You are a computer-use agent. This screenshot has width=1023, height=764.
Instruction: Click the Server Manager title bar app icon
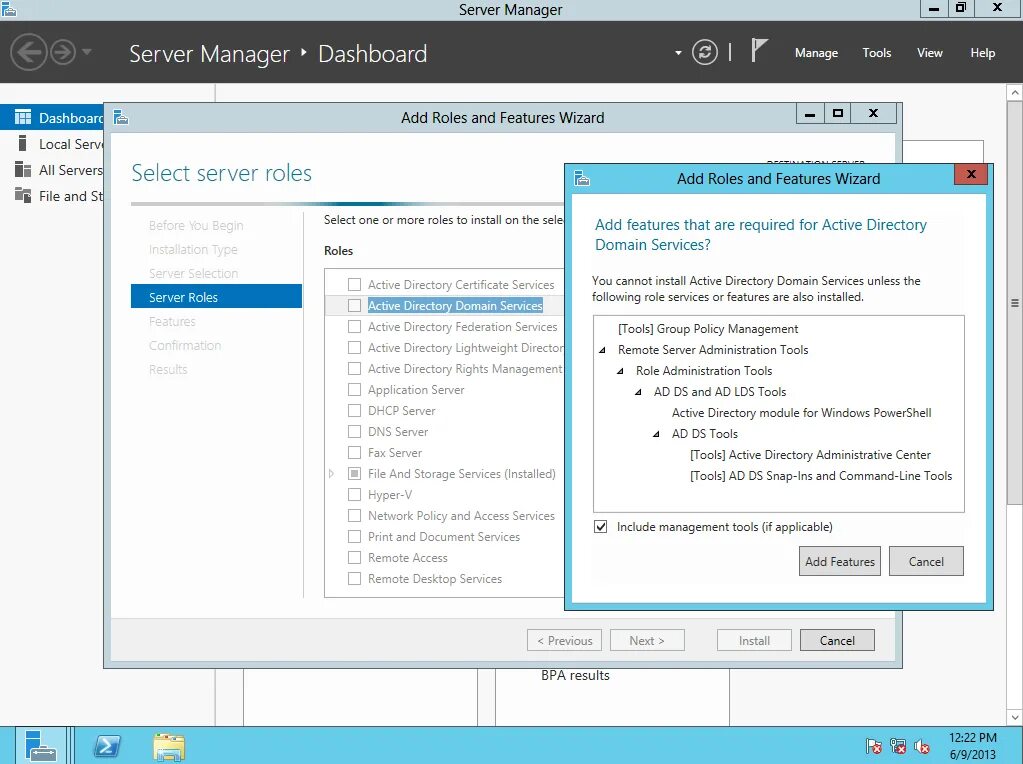8,9
